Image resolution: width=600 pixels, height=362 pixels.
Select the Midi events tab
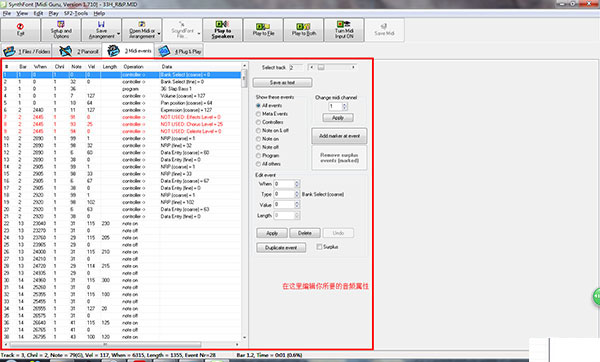129,51
